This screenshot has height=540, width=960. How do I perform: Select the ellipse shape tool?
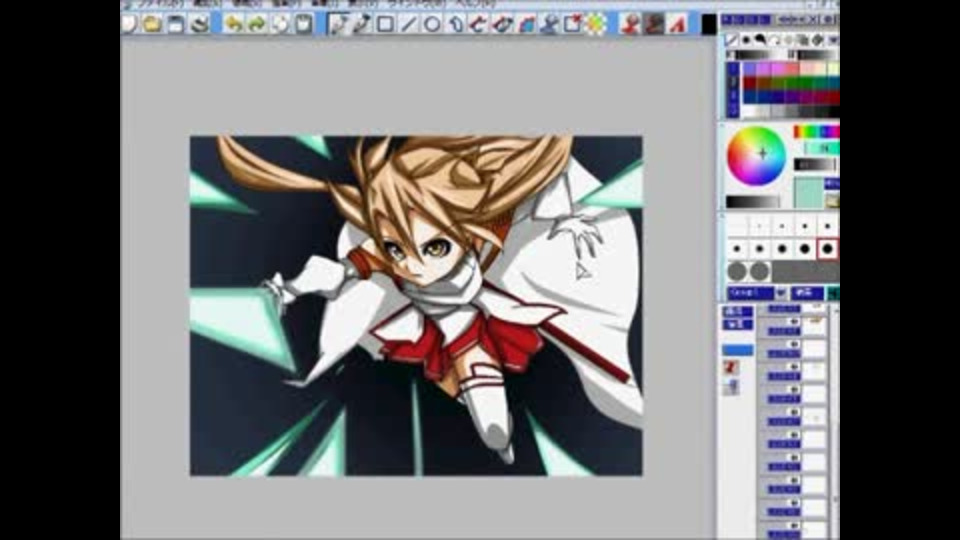432,24
